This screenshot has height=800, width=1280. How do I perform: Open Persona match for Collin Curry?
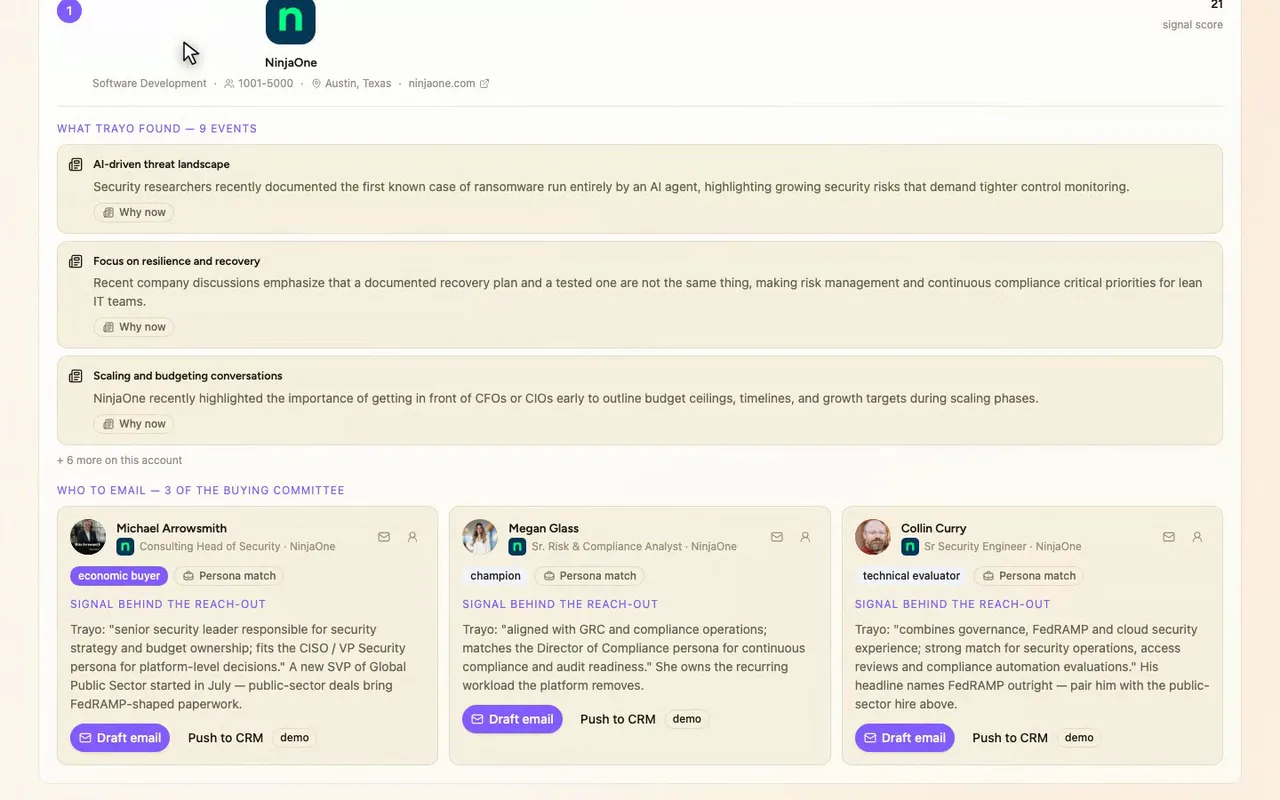(1029, 576)
